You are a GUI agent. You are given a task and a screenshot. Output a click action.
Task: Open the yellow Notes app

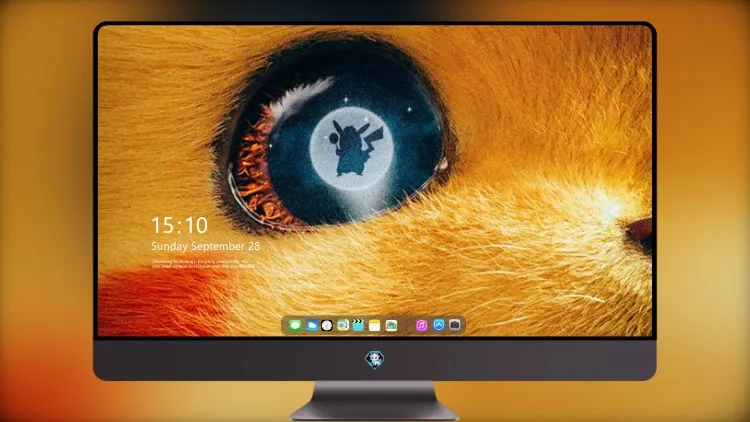(375, 325)
